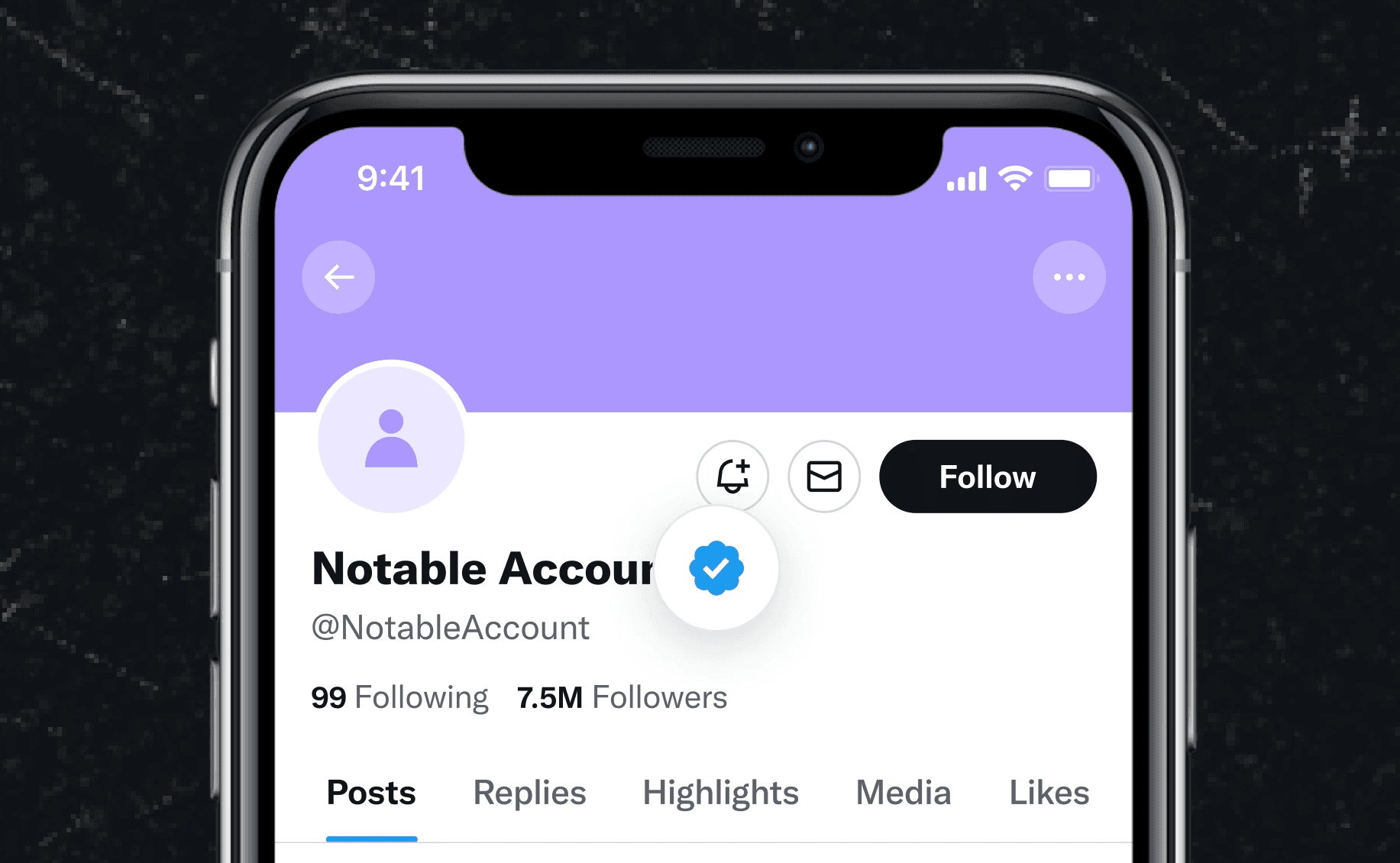Image resolution: width=1400 pixels, height=863 pixels.
Task: Enable post notifications via the bell icon
Action: point(732,476)
